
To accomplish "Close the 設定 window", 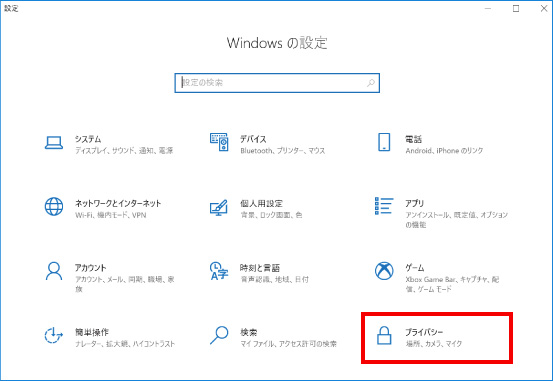I will pos(543,8).
